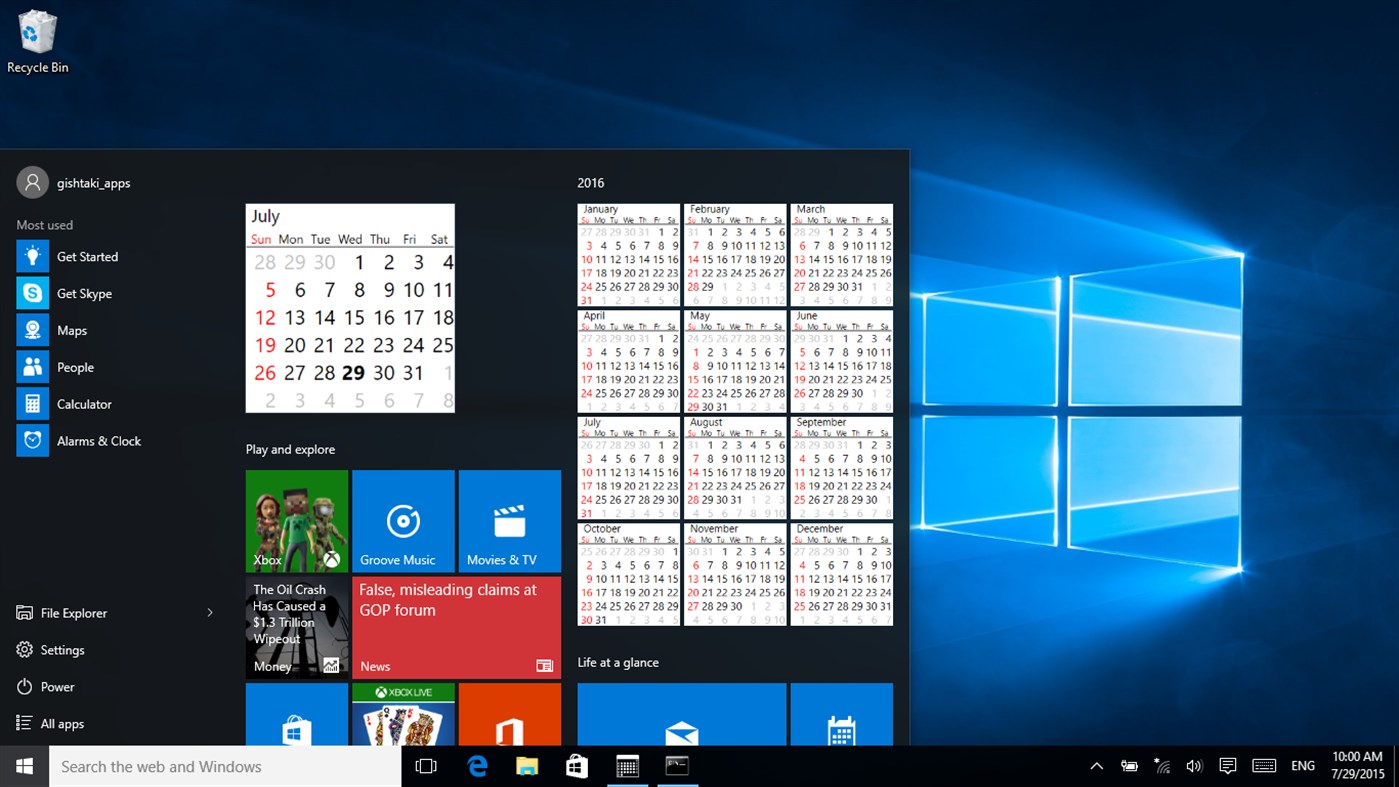Screen dimensions: 1399x787
Task: Open Settings from the Start menu
Action: click(61, 649)
